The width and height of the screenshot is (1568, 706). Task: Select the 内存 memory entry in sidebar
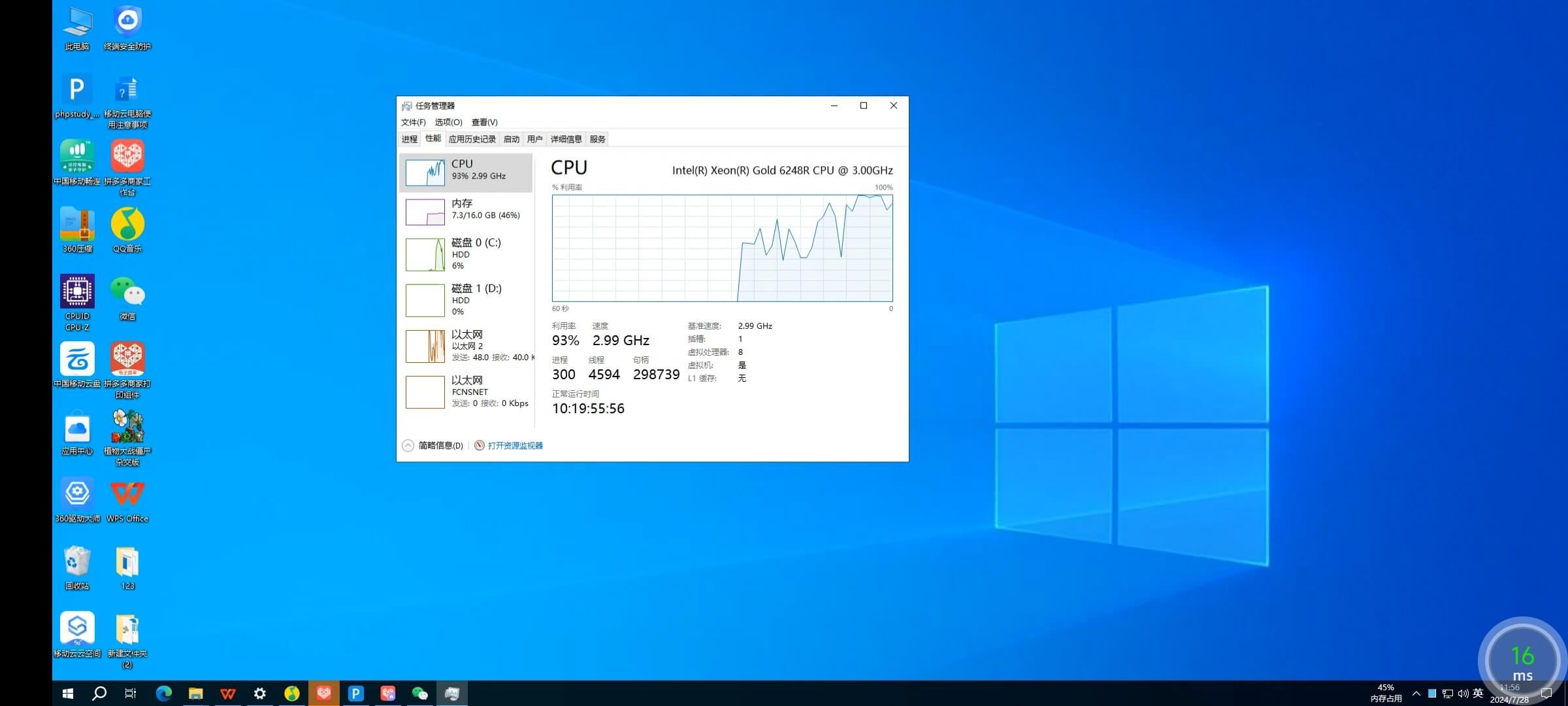click(x=466, y=212)
